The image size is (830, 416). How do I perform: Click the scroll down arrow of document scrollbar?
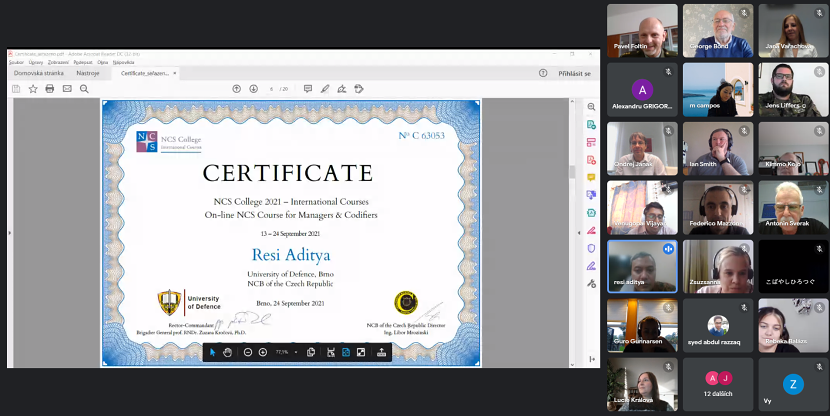(x=572, y=365)
